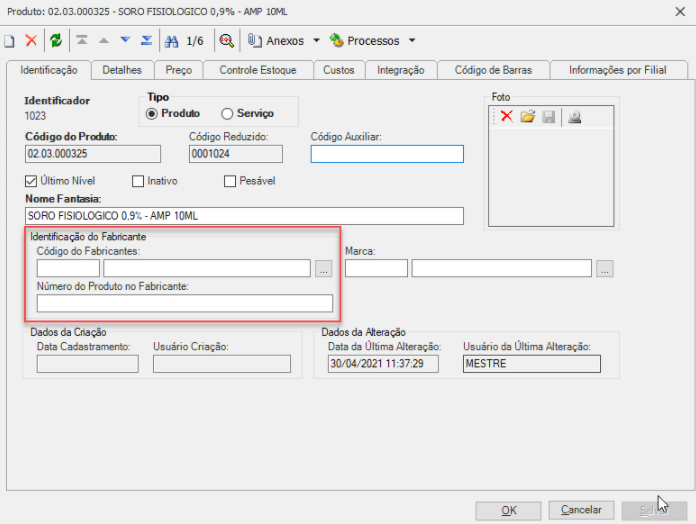
Task: Click the Cancelar button
Action: click(581, 510)
